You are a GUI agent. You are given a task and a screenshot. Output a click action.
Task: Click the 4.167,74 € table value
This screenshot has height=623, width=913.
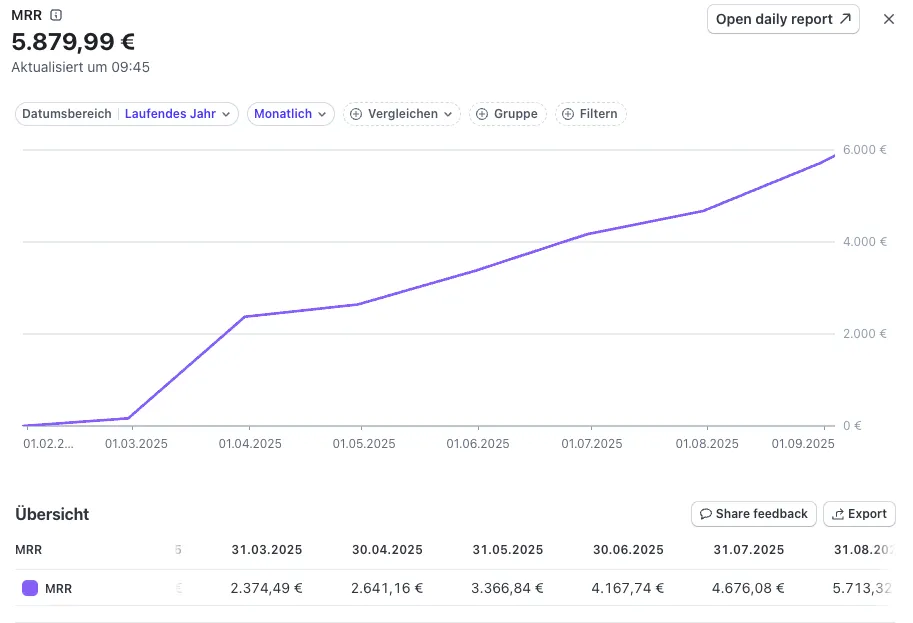click(628, 589)
